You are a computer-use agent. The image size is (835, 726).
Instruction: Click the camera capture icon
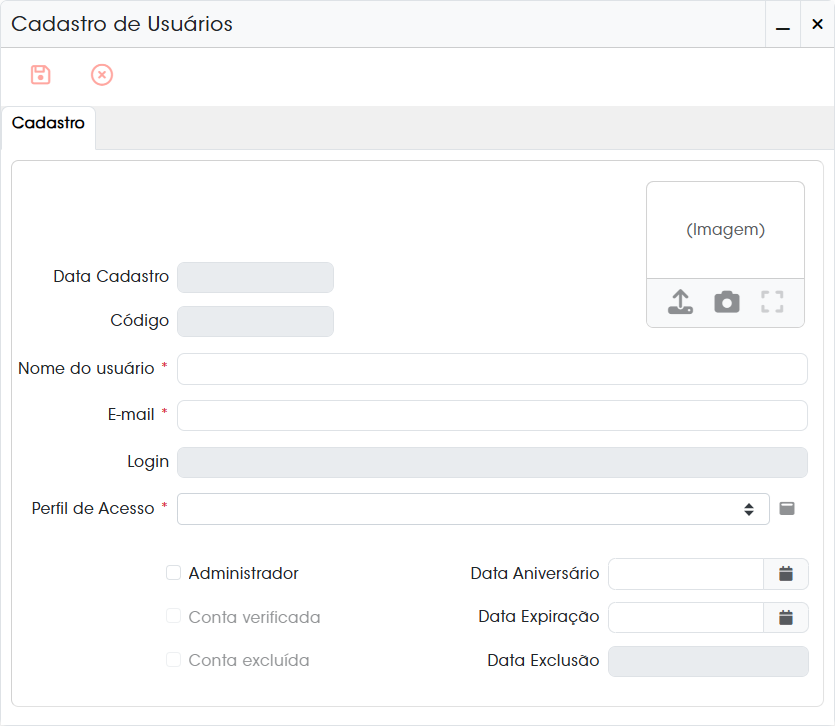click(726, 301)
